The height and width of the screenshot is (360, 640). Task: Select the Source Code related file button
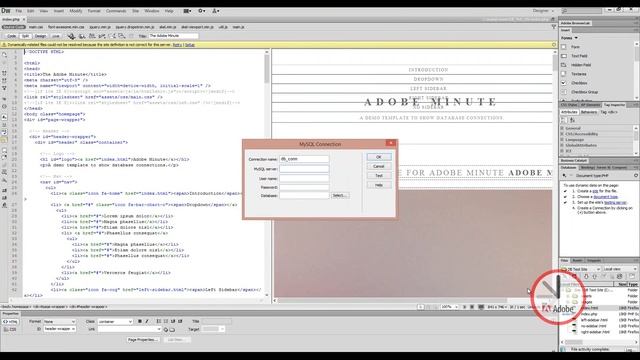(13, 27)
